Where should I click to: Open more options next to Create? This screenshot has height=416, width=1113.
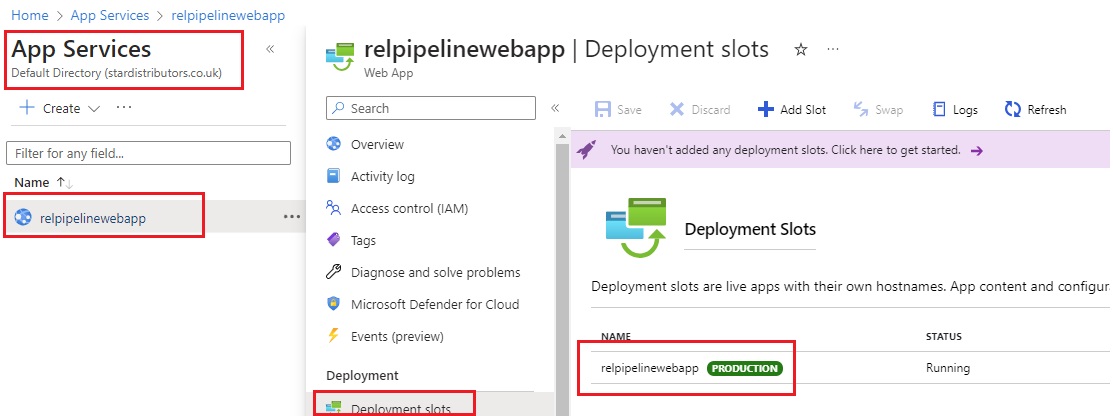point(124,107)
